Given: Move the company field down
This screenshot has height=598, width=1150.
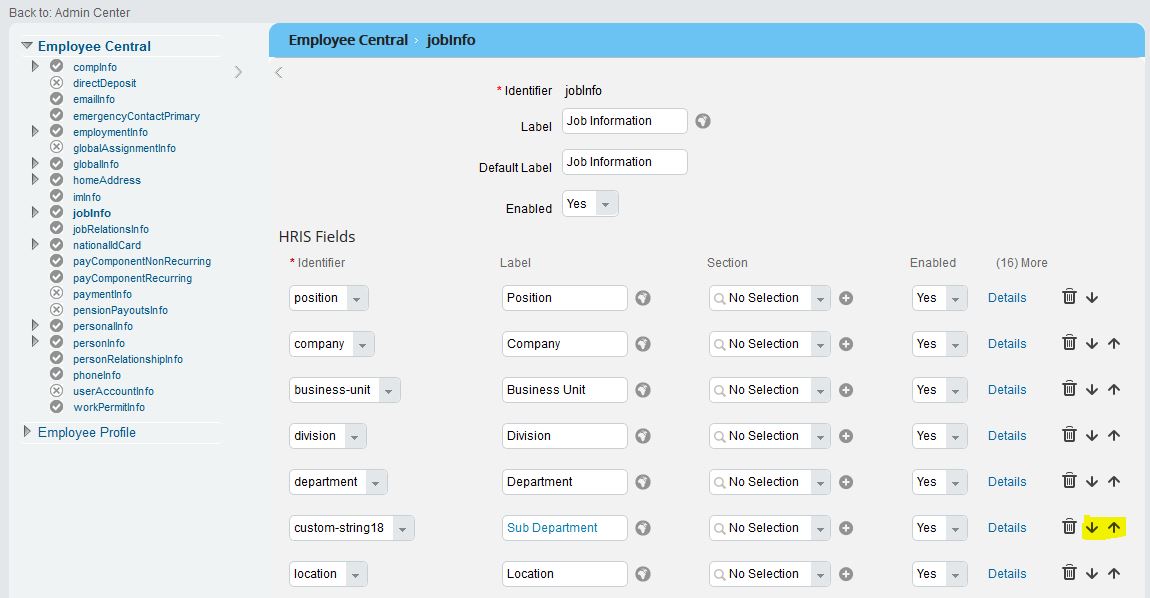Looking at the screenshot, I should 1092,344.
